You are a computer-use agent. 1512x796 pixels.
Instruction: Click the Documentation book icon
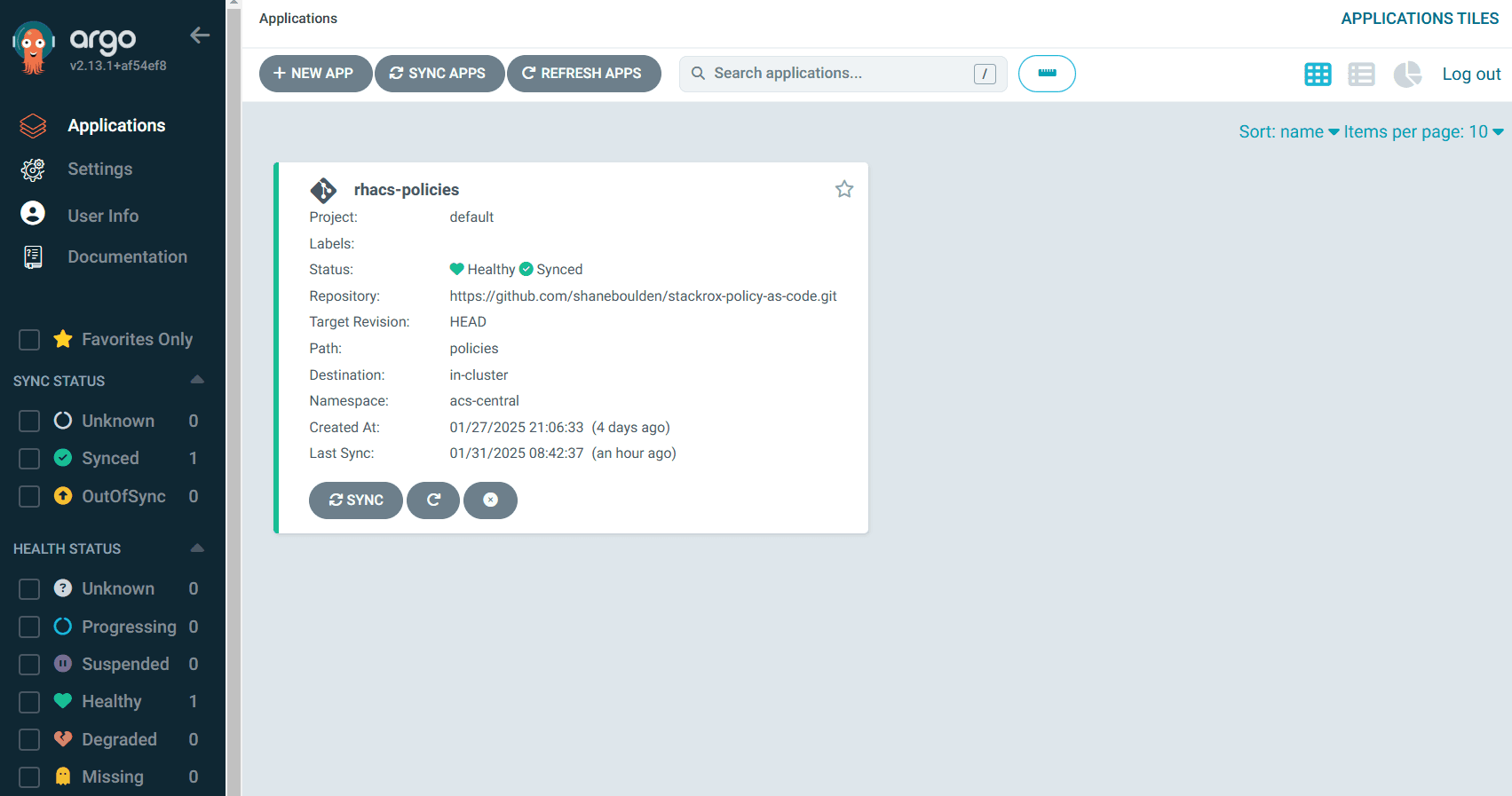point(33,257)
